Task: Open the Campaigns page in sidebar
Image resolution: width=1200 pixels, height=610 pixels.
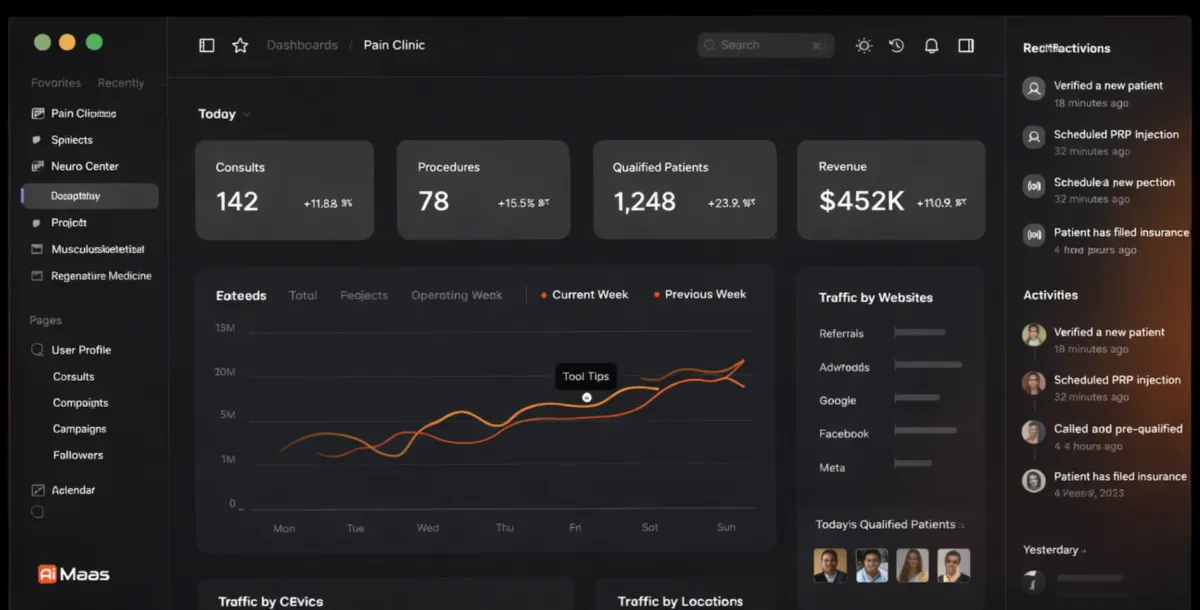Action: pos(80,429)
